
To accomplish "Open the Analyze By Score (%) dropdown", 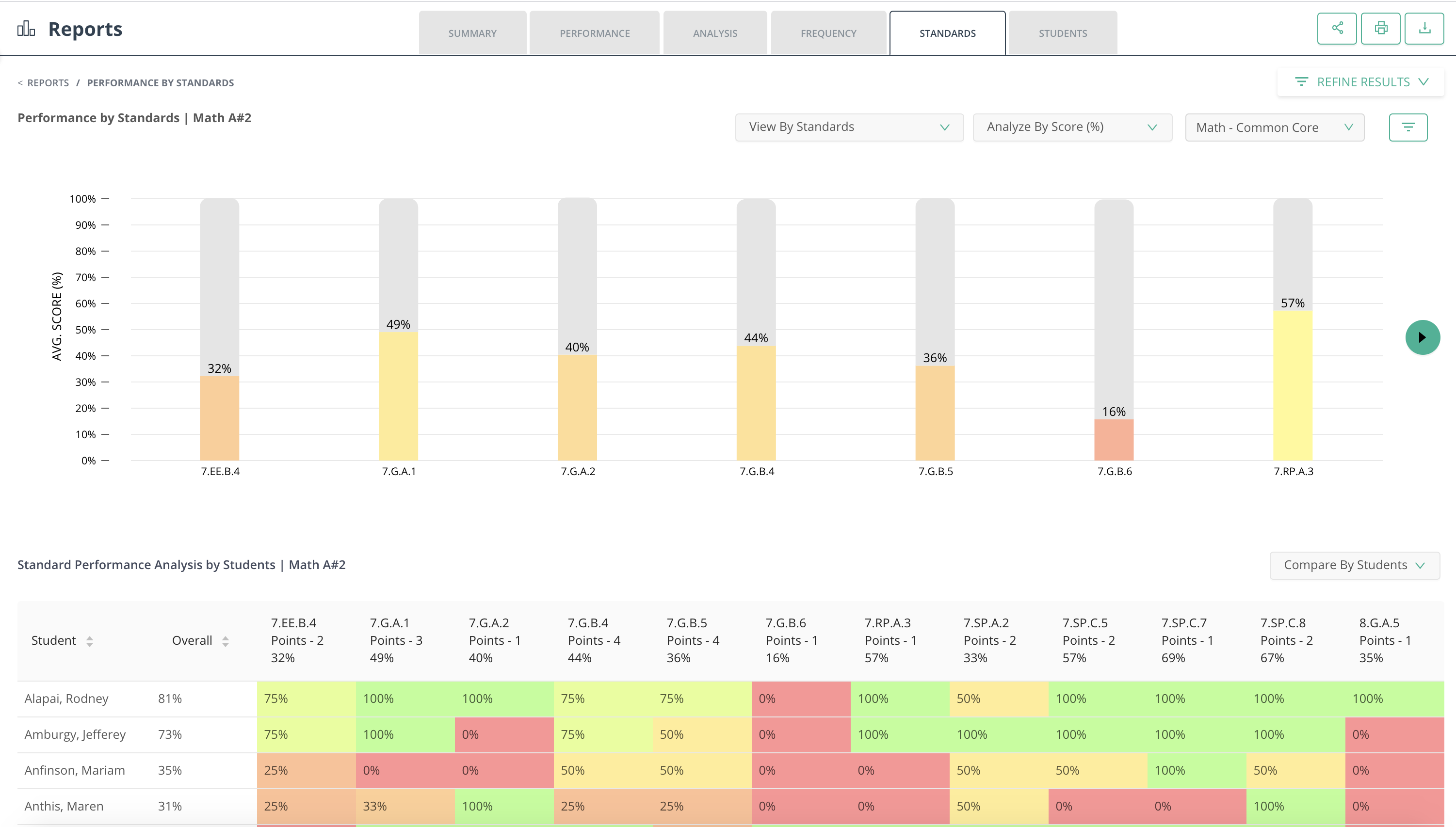I will (x=1072, y=127).
